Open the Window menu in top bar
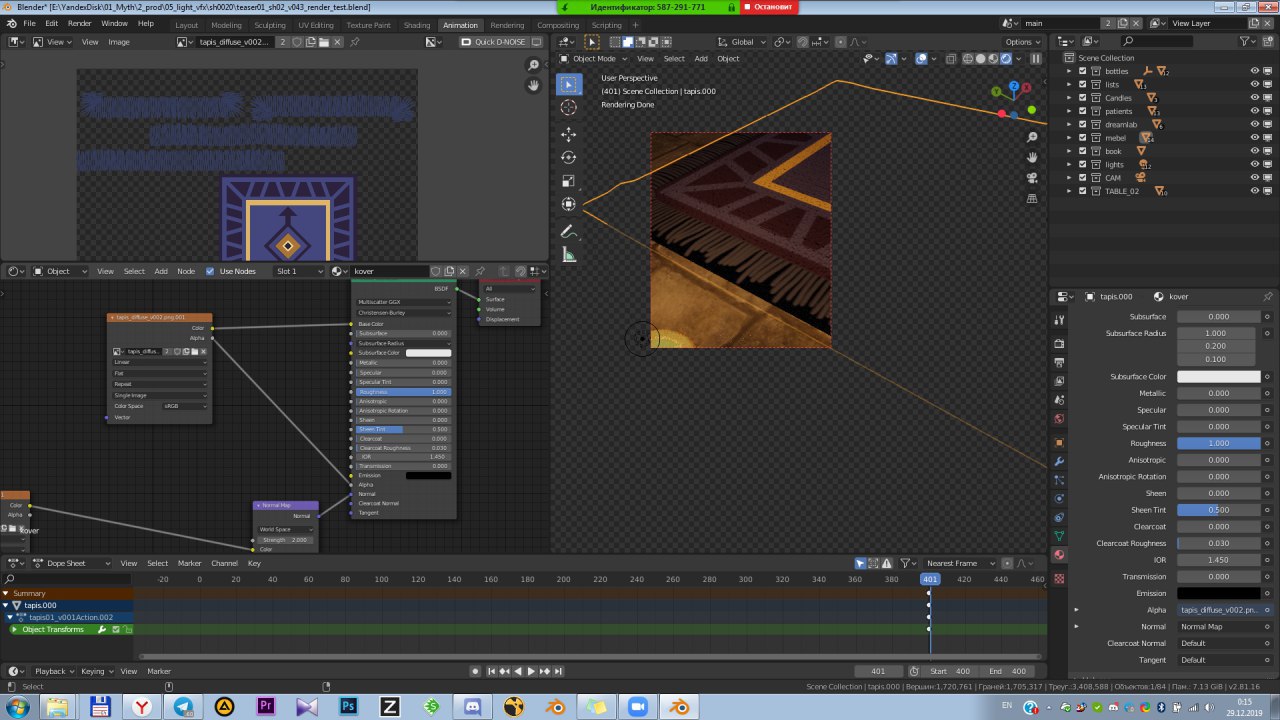Screen dimensions: 1280x720 [114, 23]
